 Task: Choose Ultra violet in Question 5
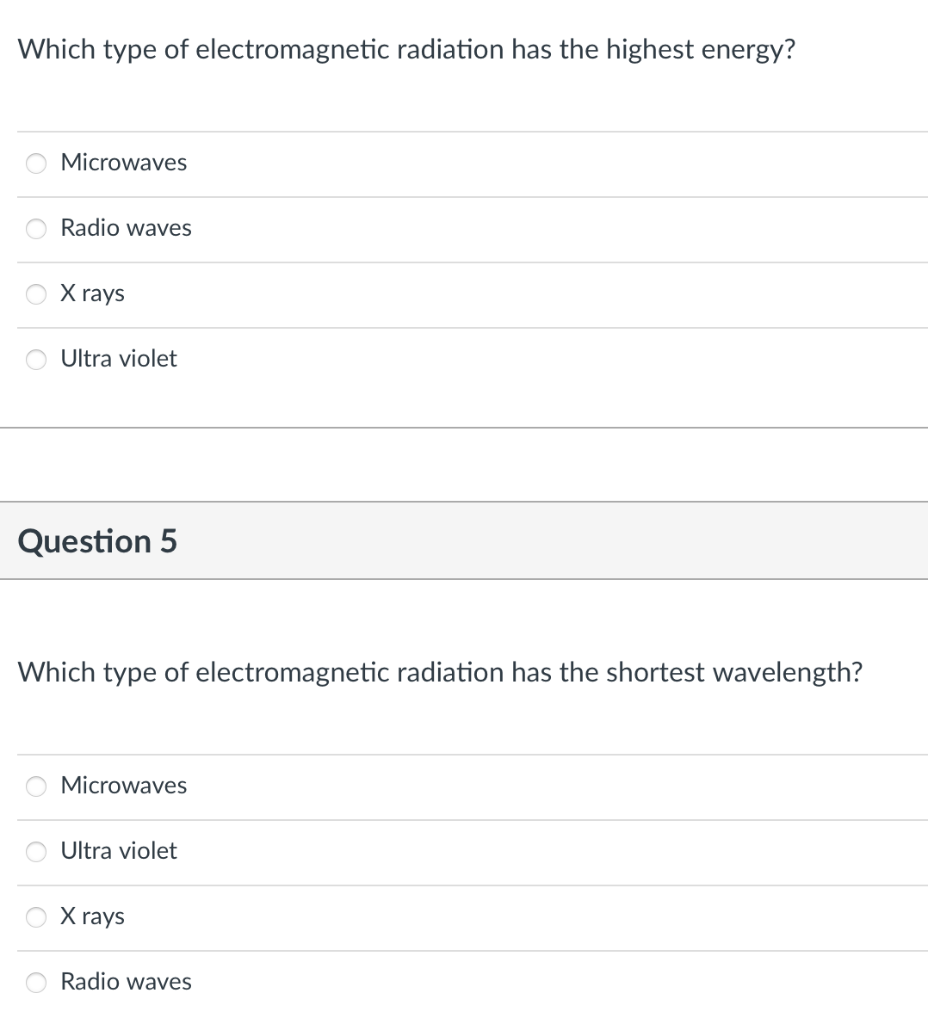tap(35, 851)
